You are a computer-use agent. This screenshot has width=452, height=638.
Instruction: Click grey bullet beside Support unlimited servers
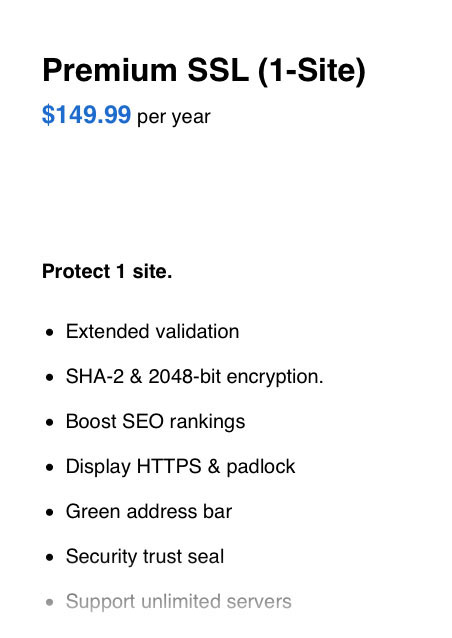(50, 602)
